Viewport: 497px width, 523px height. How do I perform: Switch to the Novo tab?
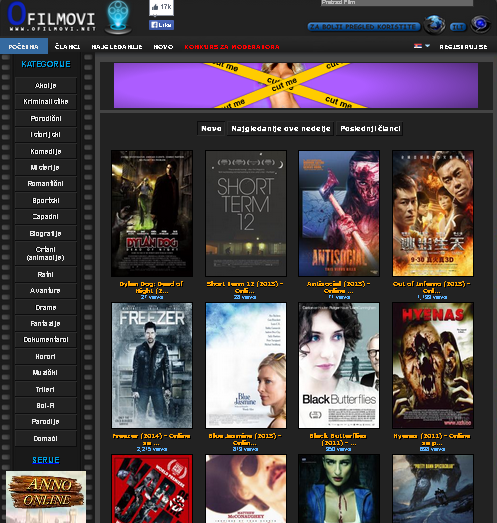coord(211,128)
